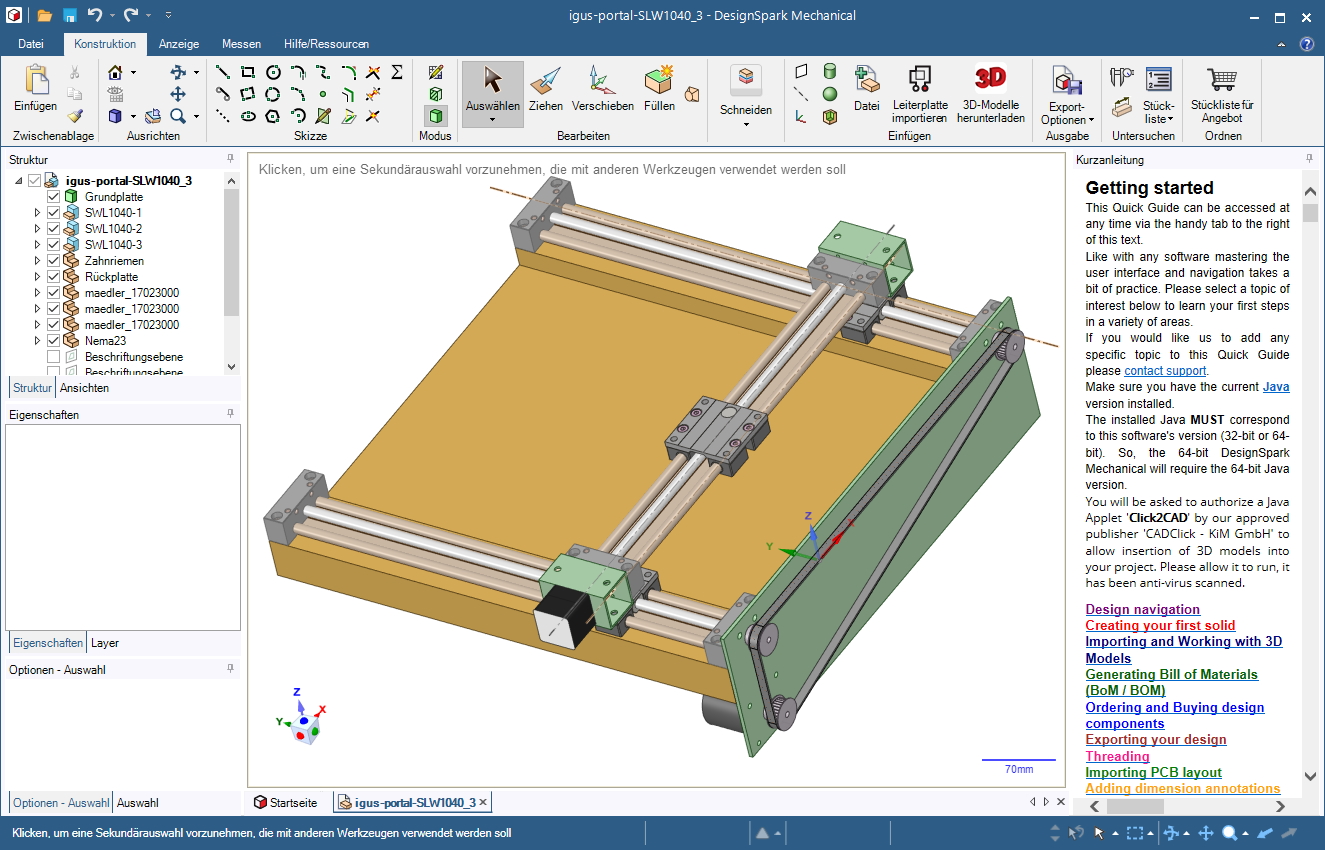Check the first full Beschriftungsebene checkbox

tap(54, 357)
